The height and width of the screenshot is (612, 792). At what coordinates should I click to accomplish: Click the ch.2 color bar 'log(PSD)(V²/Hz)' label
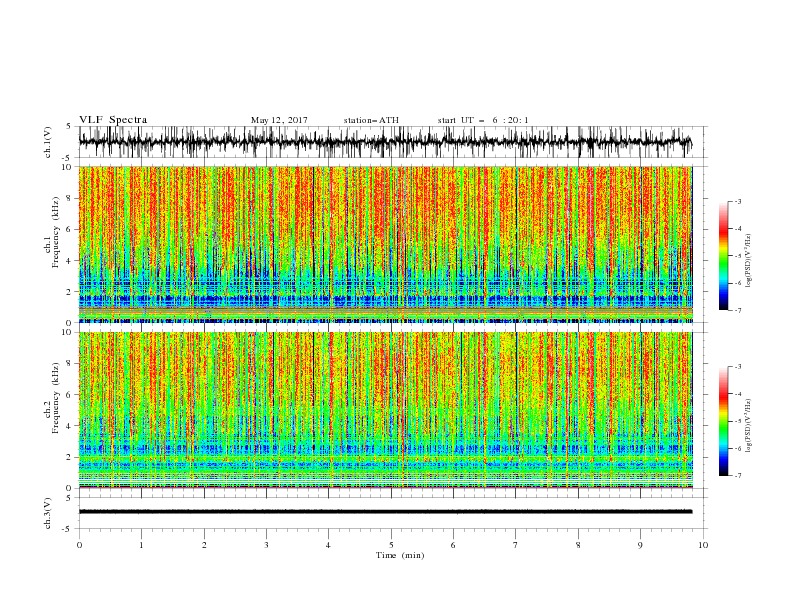(x=749, y=425)
